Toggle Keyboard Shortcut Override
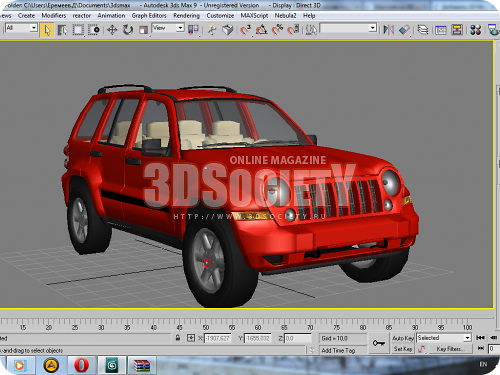 [x=228, y=30]
